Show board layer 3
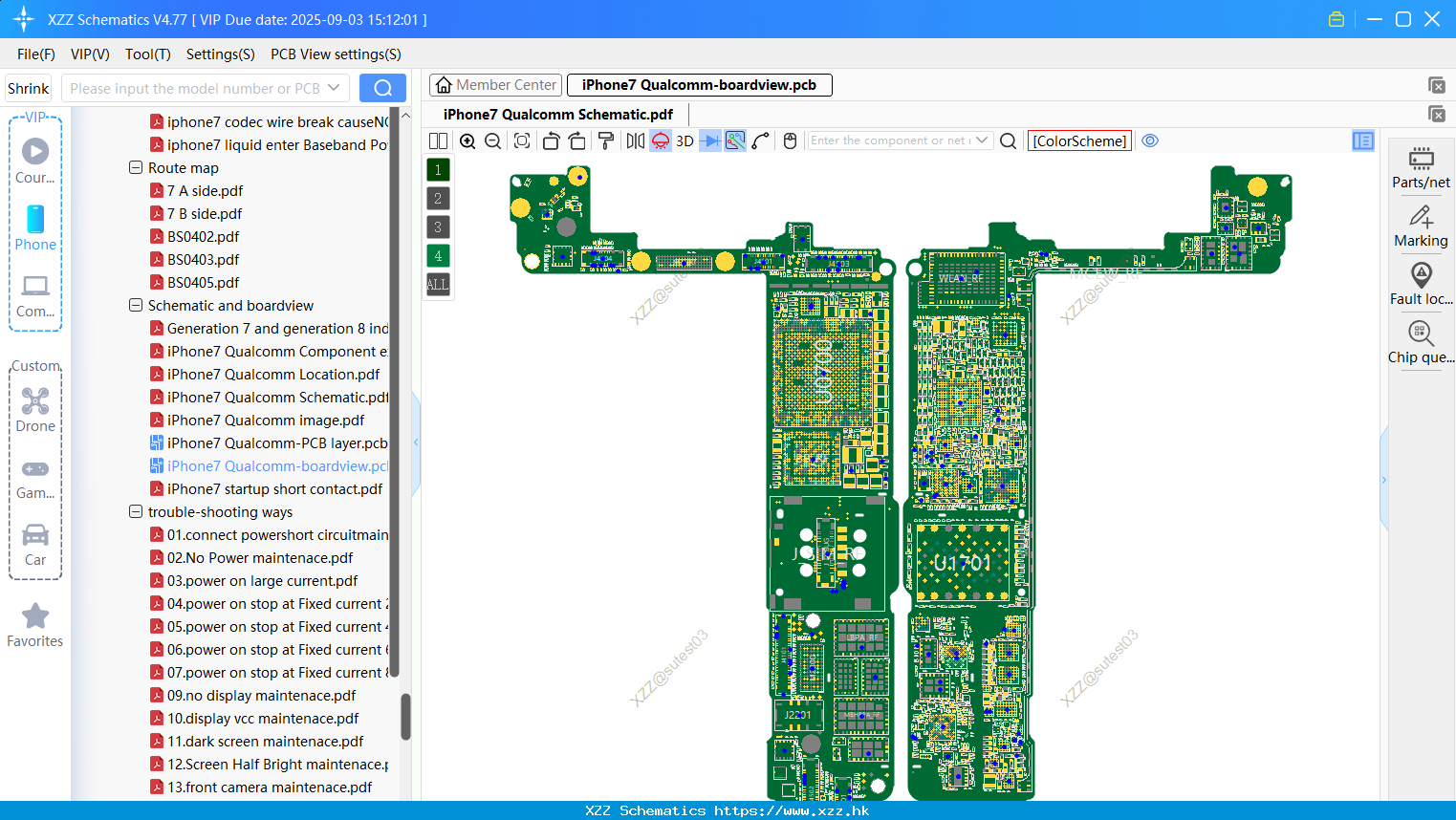The image size is (1456, 820). click(x=438, y=227)
